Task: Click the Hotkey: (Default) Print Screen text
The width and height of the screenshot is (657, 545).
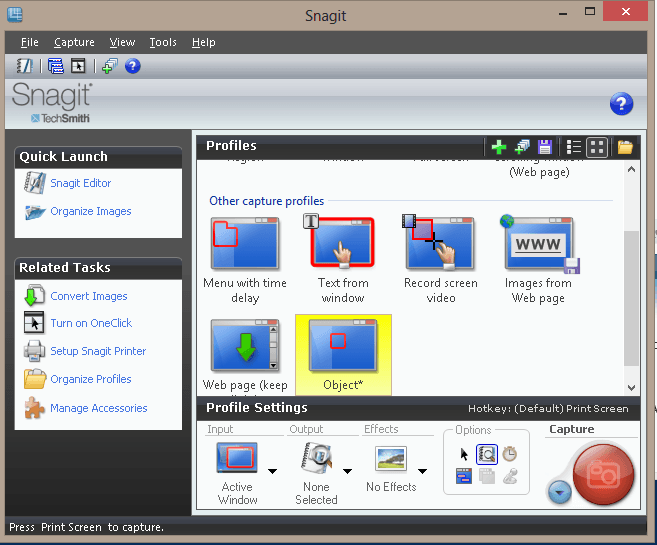Action: coord(548,408)
